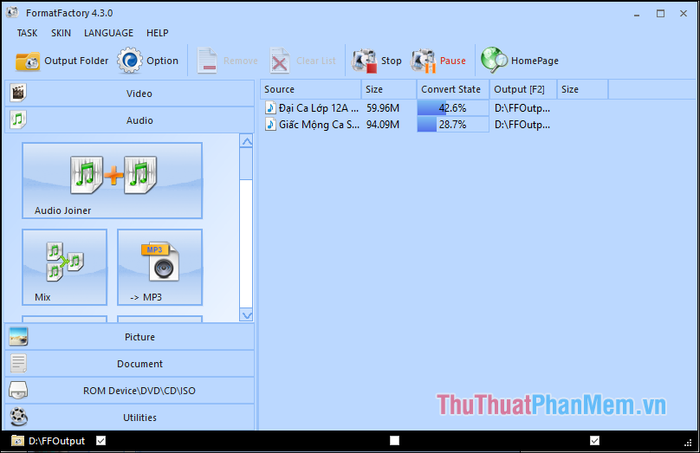700x453 pixels.
Task: Click the Clear List toolbar icon
Action: coord(279,61)
